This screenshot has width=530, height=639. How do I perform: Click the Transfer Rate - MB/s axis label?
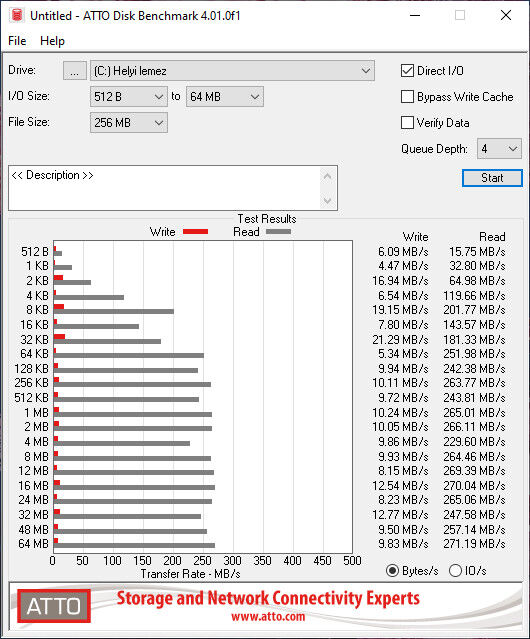tap(191, 574)
